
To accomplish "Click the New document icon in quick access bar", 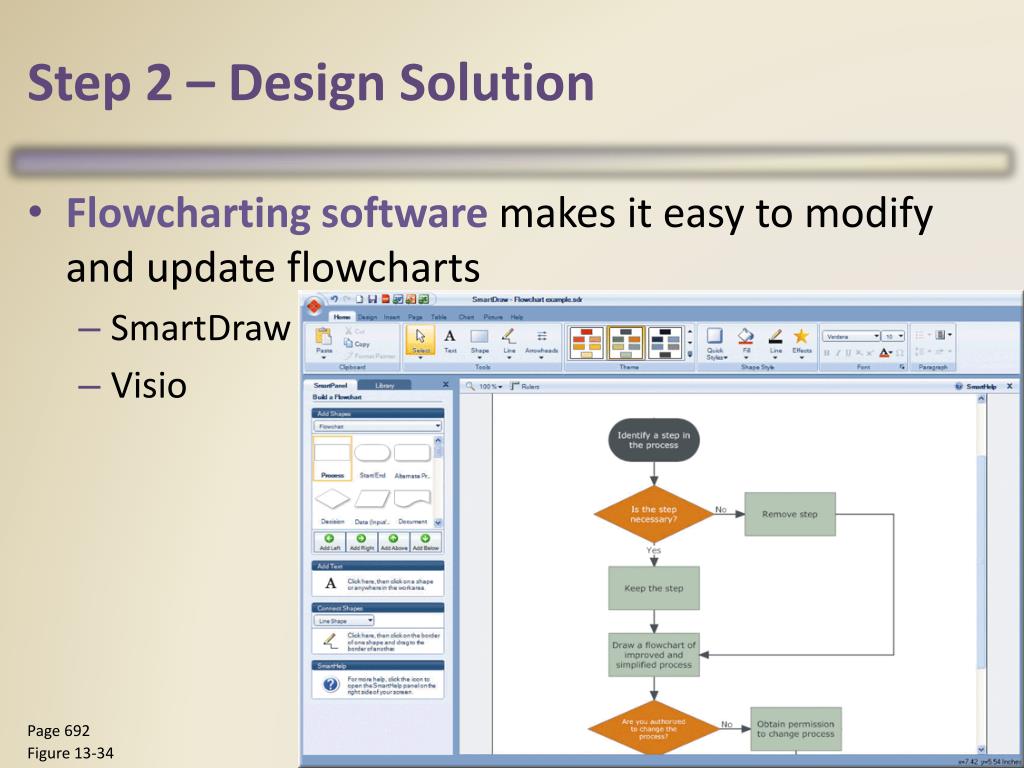I will pos(360,299).
